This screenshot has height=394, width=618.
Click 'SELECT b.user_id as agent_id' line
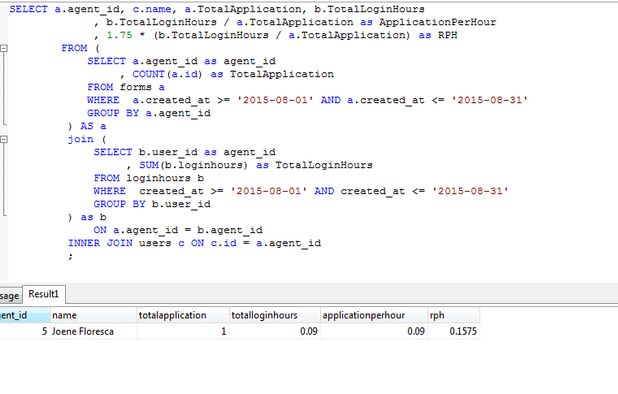185,152
